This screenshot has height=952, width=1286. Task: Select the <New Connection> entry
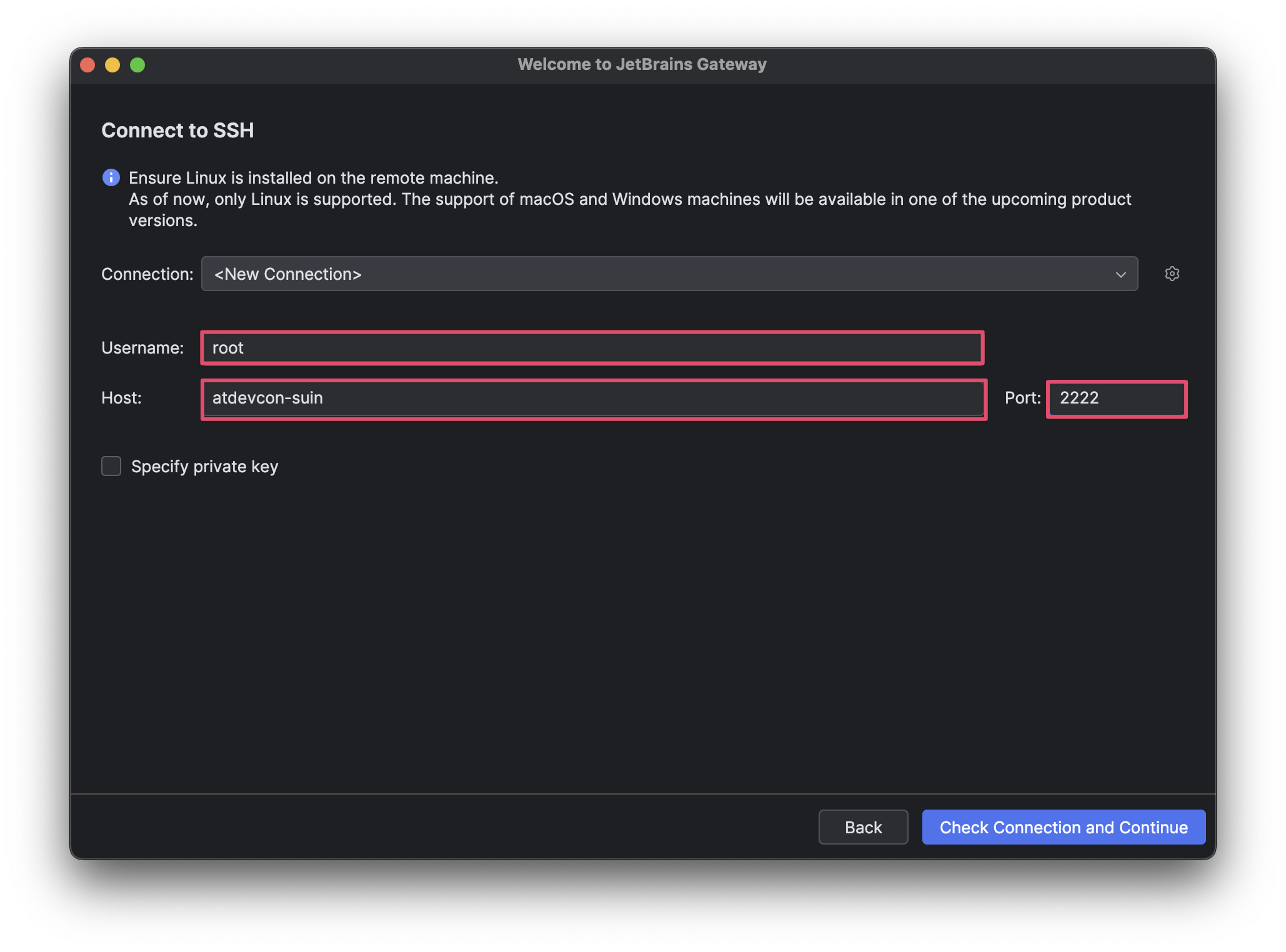[x=287, y=274]
